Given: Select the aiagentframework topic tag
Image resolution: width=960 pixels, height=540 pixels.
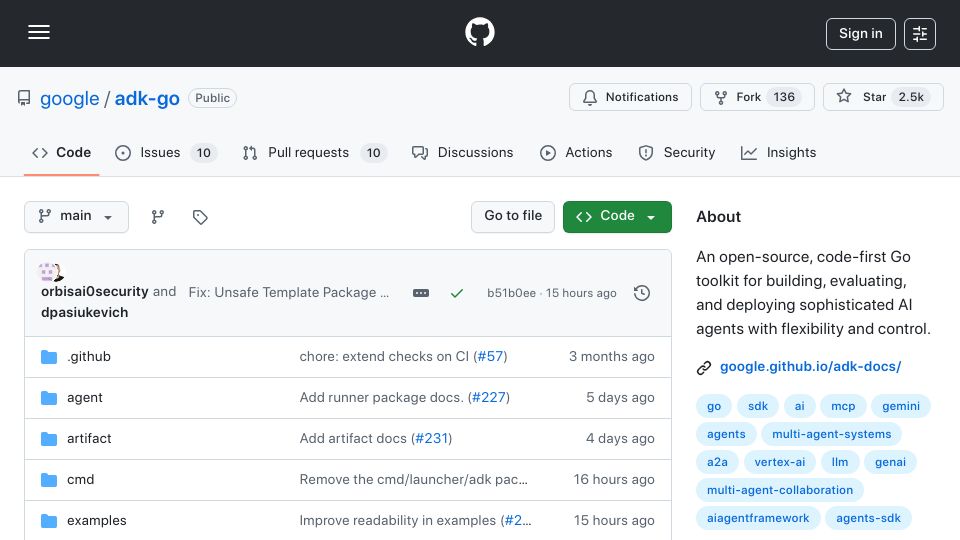Looking at the screenshot, I should tap(758, 519).
